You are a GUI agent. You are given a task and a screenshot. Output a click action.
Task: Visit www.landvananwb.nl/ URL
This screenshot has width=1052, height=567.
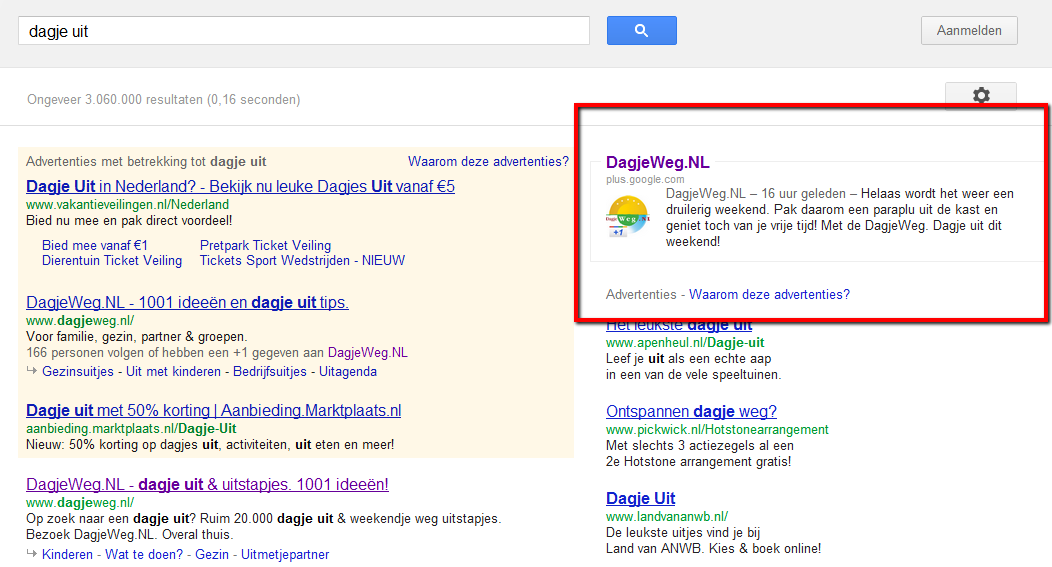pos(667,517)
